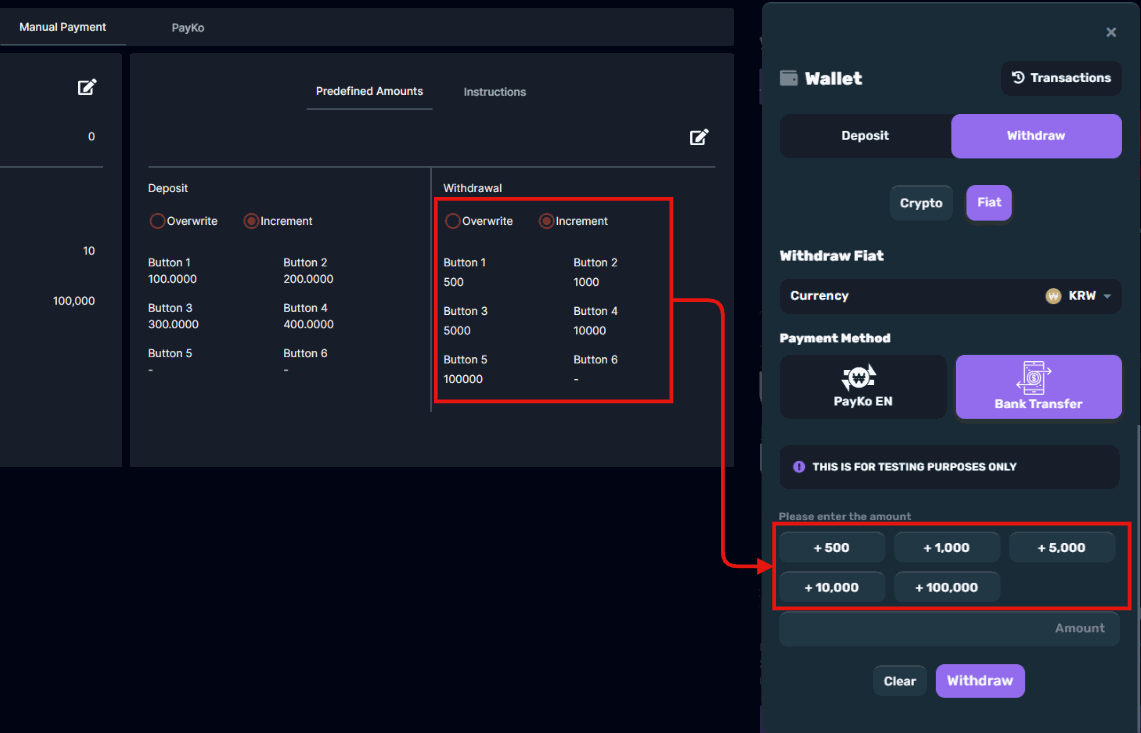
Task: Click Deposit Button 4 value 400.0000
Action: (x=309, y=324)
